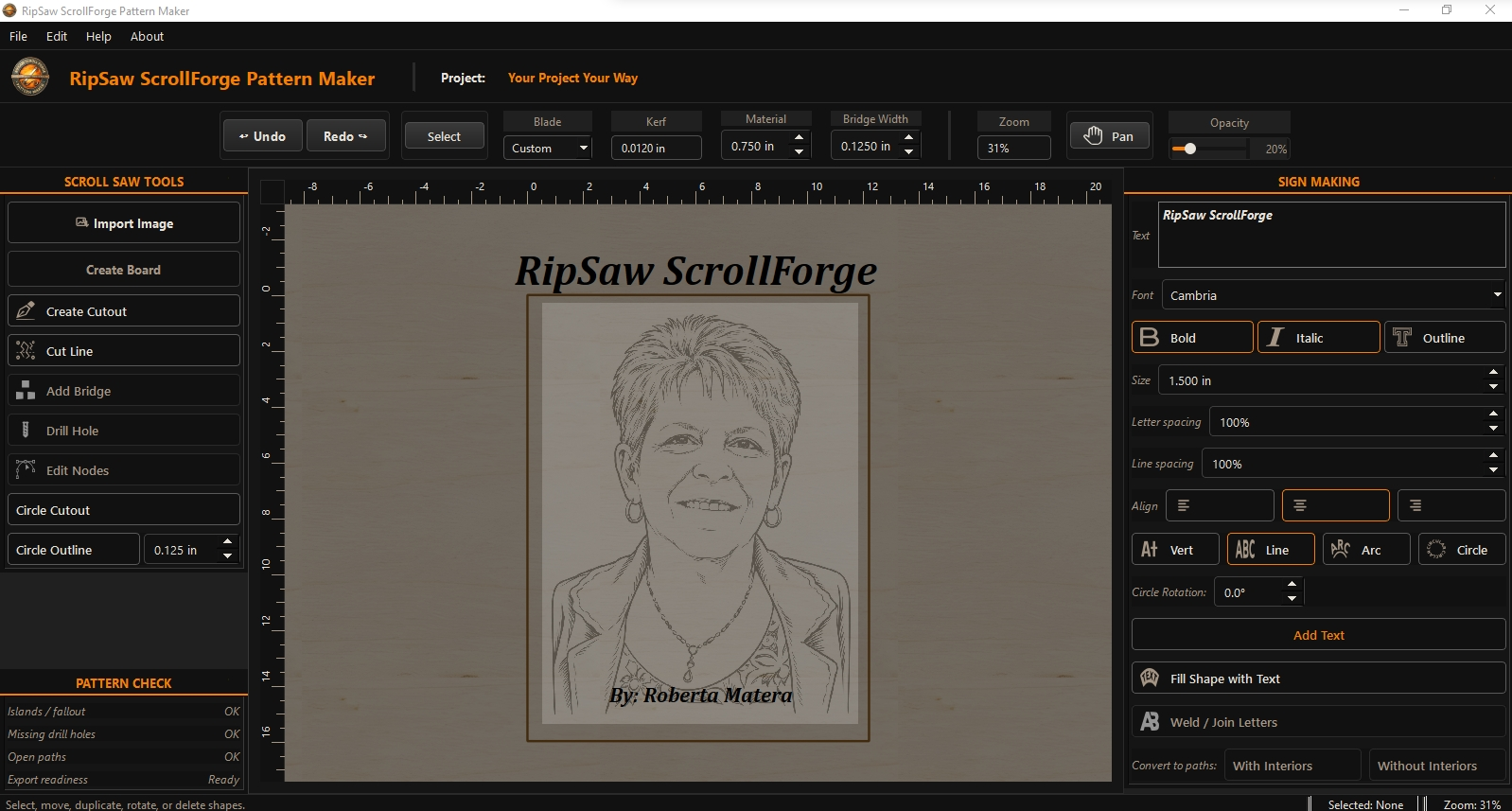This screenshot has width=1512, height=811.
Task: Toggle Bold text style
Action: (1192, 337)
